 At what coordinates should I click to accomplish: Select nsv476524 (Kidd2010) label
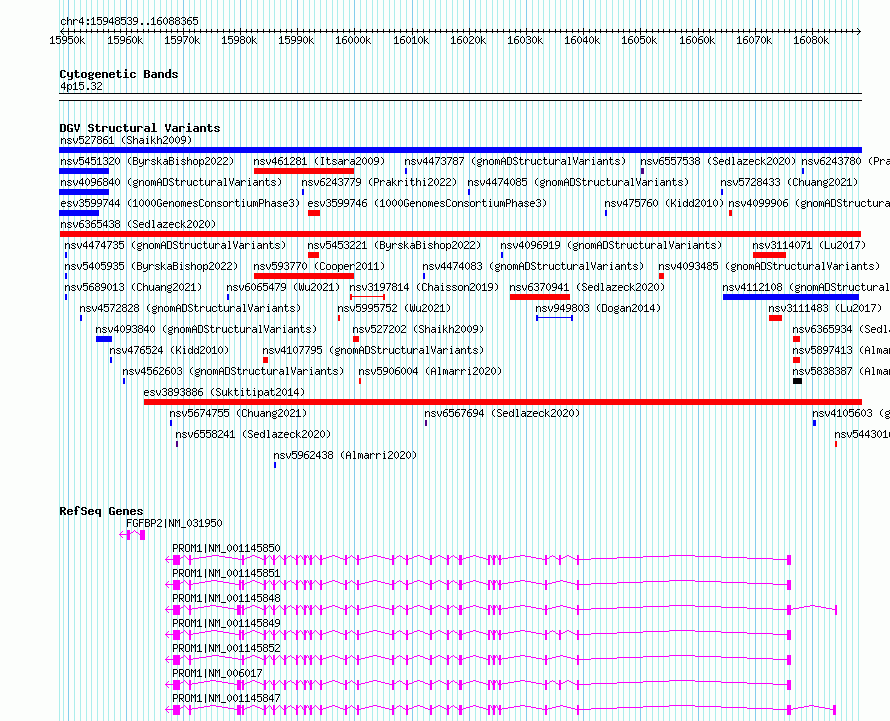pyautogui.click(x=169, y=350)
